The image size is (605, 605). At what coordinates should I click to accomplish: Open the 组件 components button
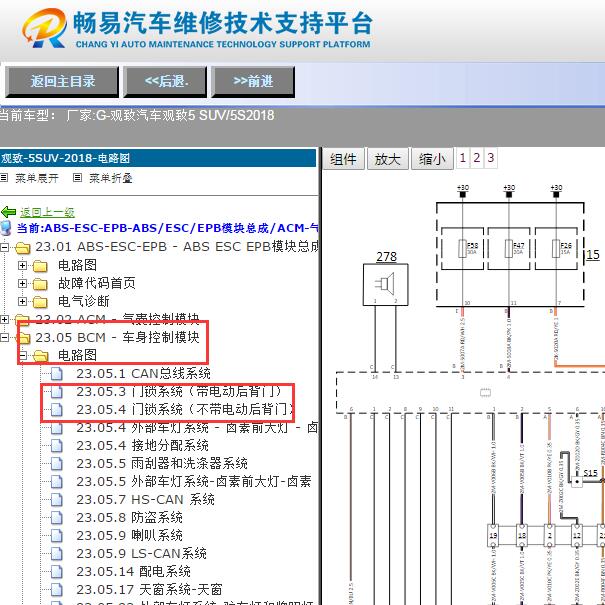tap(343, 159)
